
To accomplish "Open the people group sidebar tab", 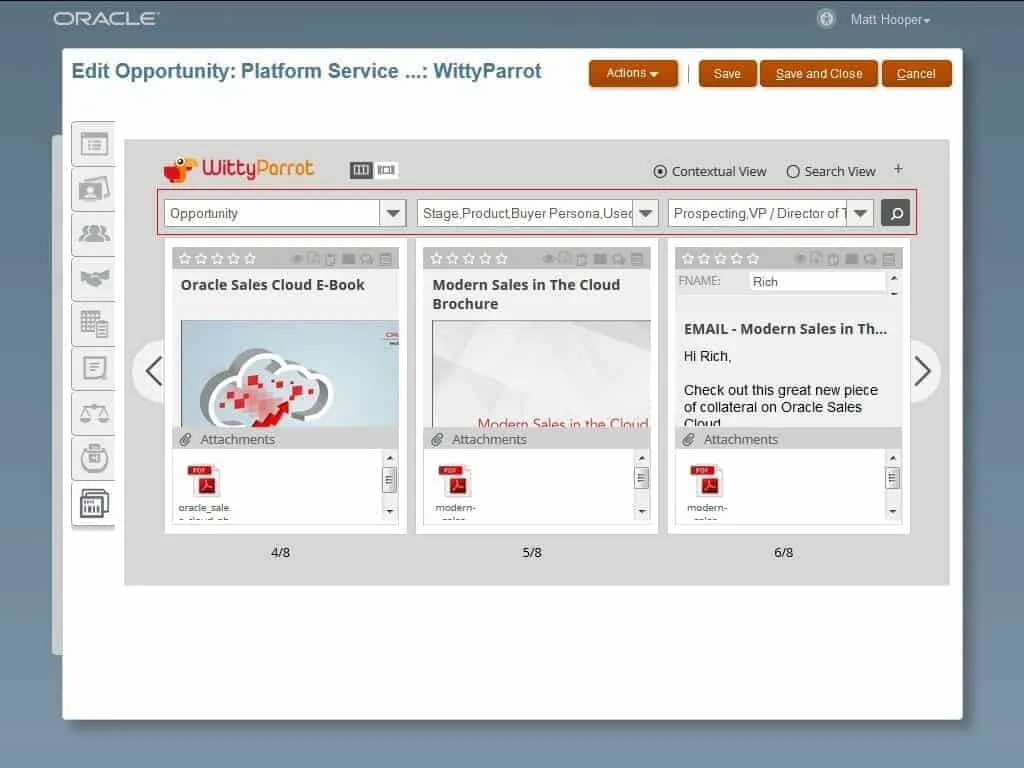I will 94,233.
